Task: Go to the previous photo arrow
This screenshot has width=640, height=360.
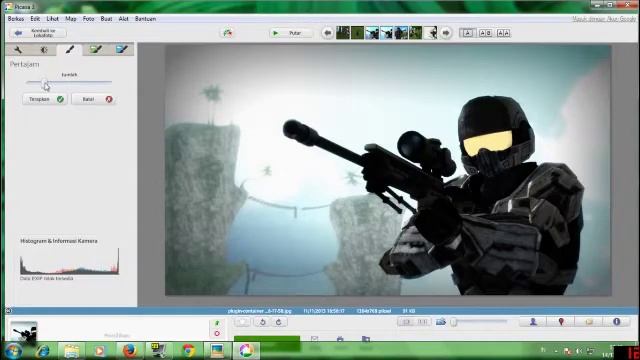Action: (x=327, y=33)
